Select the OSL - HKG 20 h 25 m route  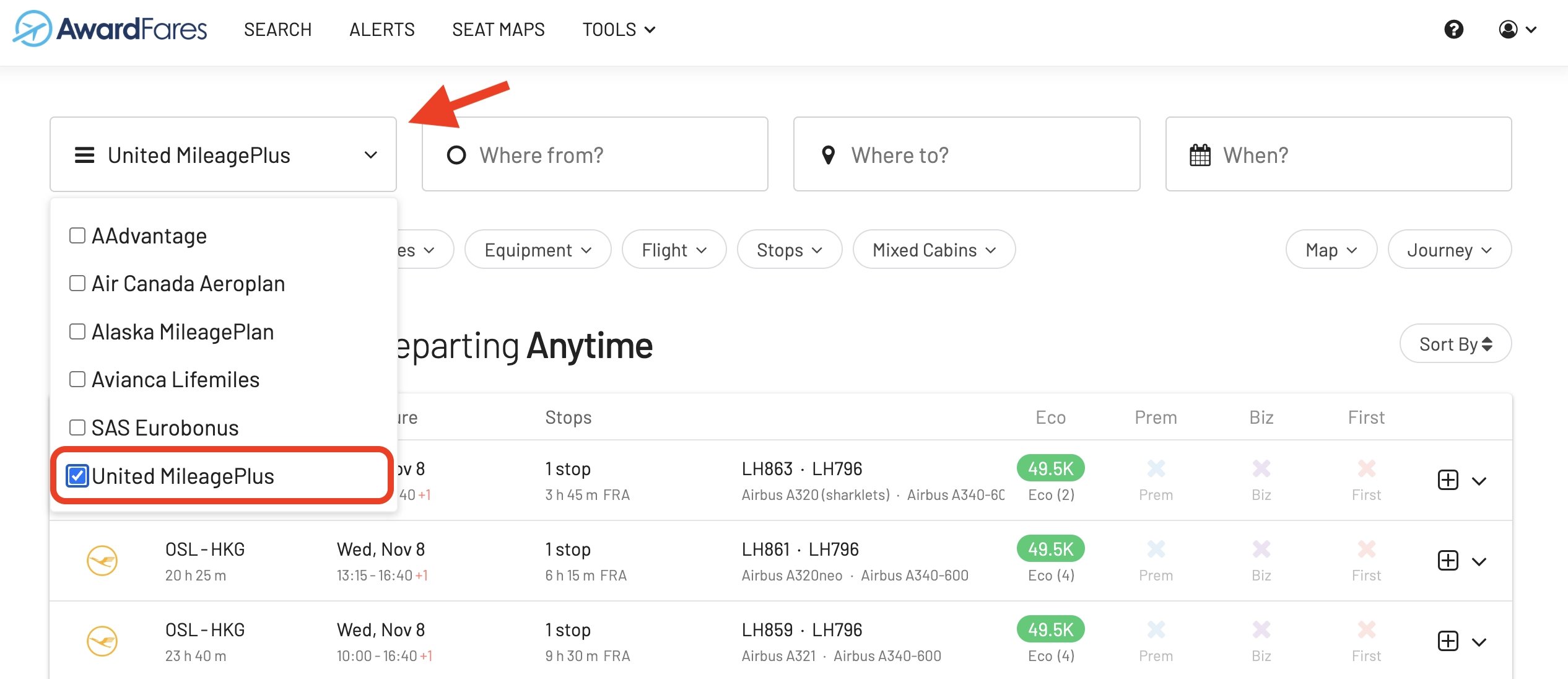205,550
